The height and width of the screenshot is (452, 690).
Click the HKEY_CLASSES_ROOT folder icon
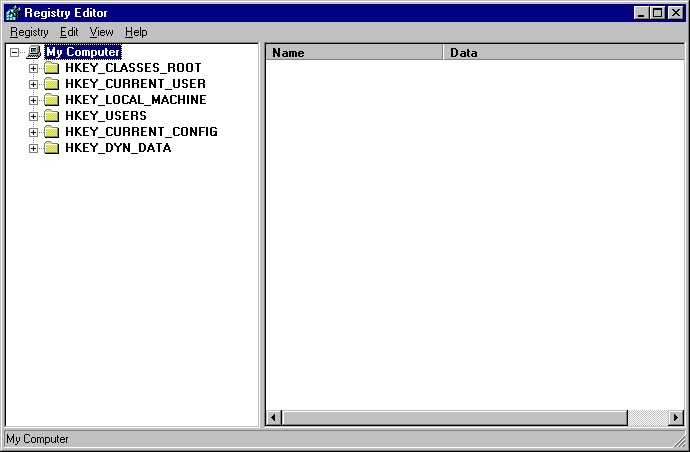coord(53,68)
